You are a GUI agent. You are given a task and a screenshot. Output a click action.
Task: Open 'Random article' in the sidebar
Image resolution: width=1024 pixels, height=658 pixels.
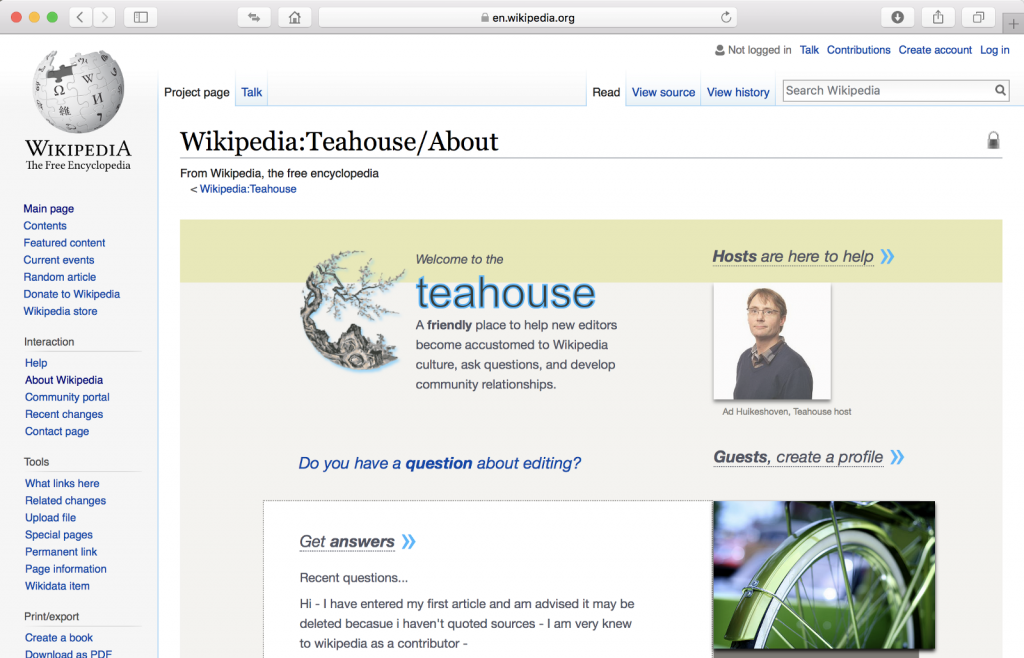pyautogui.click(x=60, y=277)
